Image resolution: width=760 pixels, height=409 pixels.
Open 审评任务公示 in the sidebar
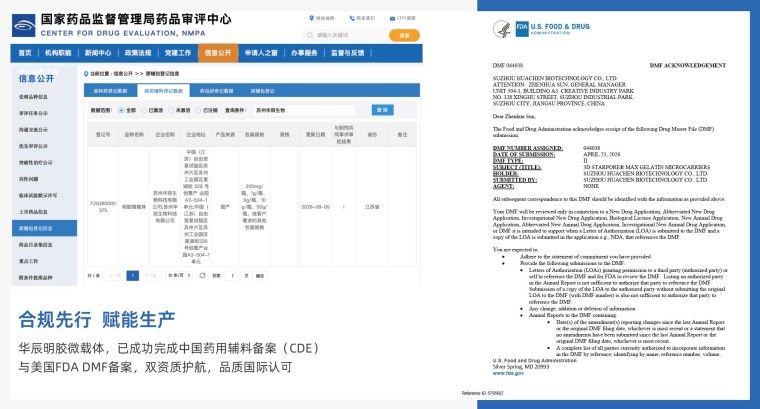(33, 113)
